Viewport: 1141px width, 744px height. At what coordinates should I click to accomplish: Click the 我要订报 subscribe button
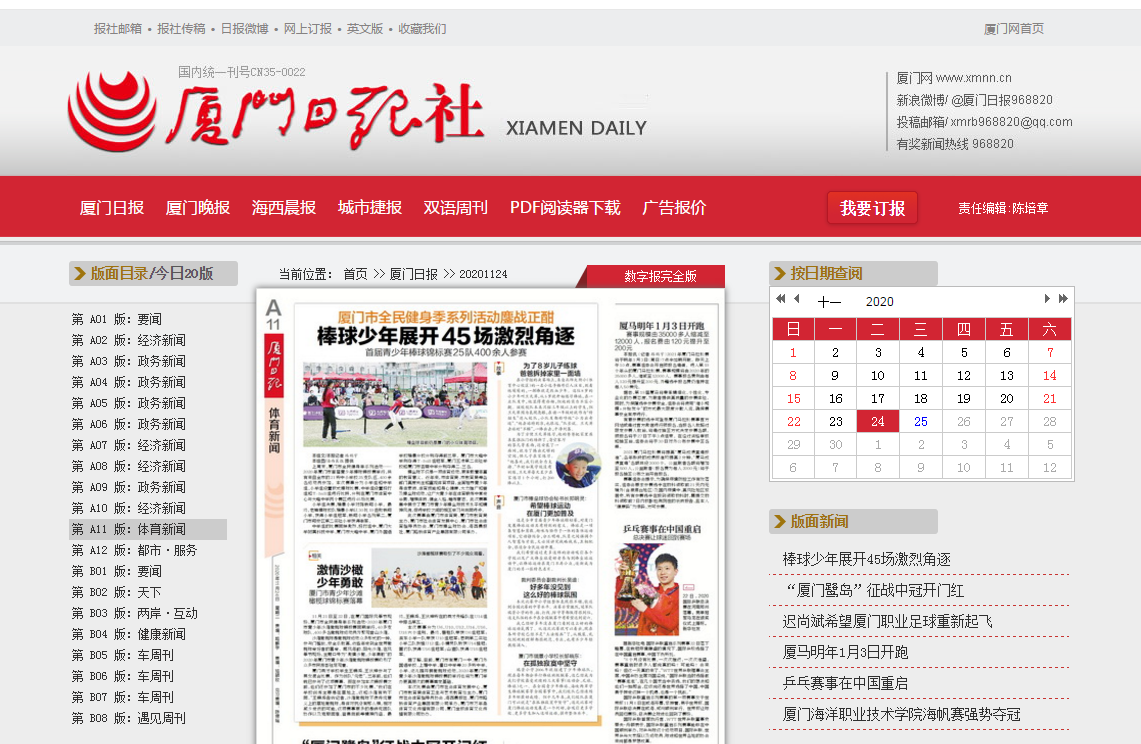click(872, 208)
